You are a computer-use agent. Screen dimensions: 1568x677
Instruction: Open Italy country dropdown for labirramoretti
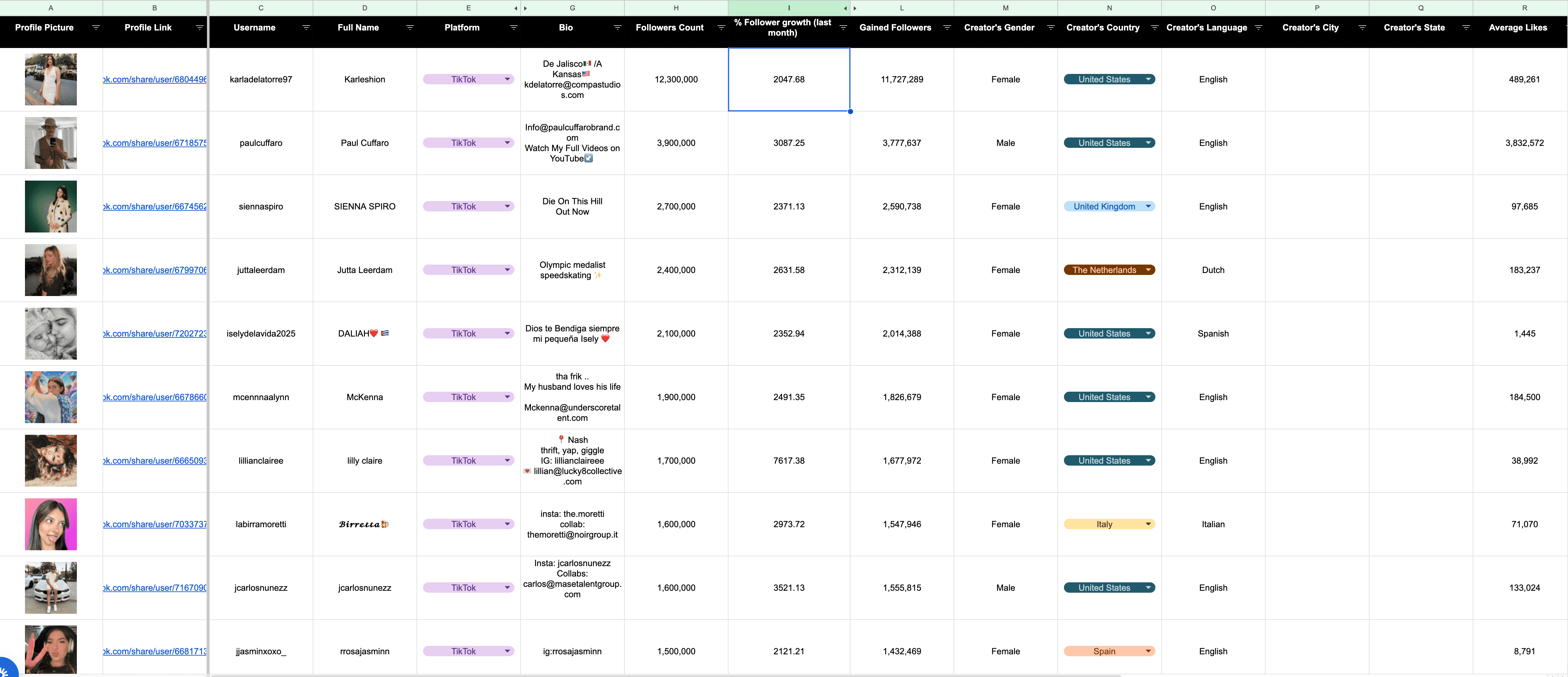(1148, 524)
